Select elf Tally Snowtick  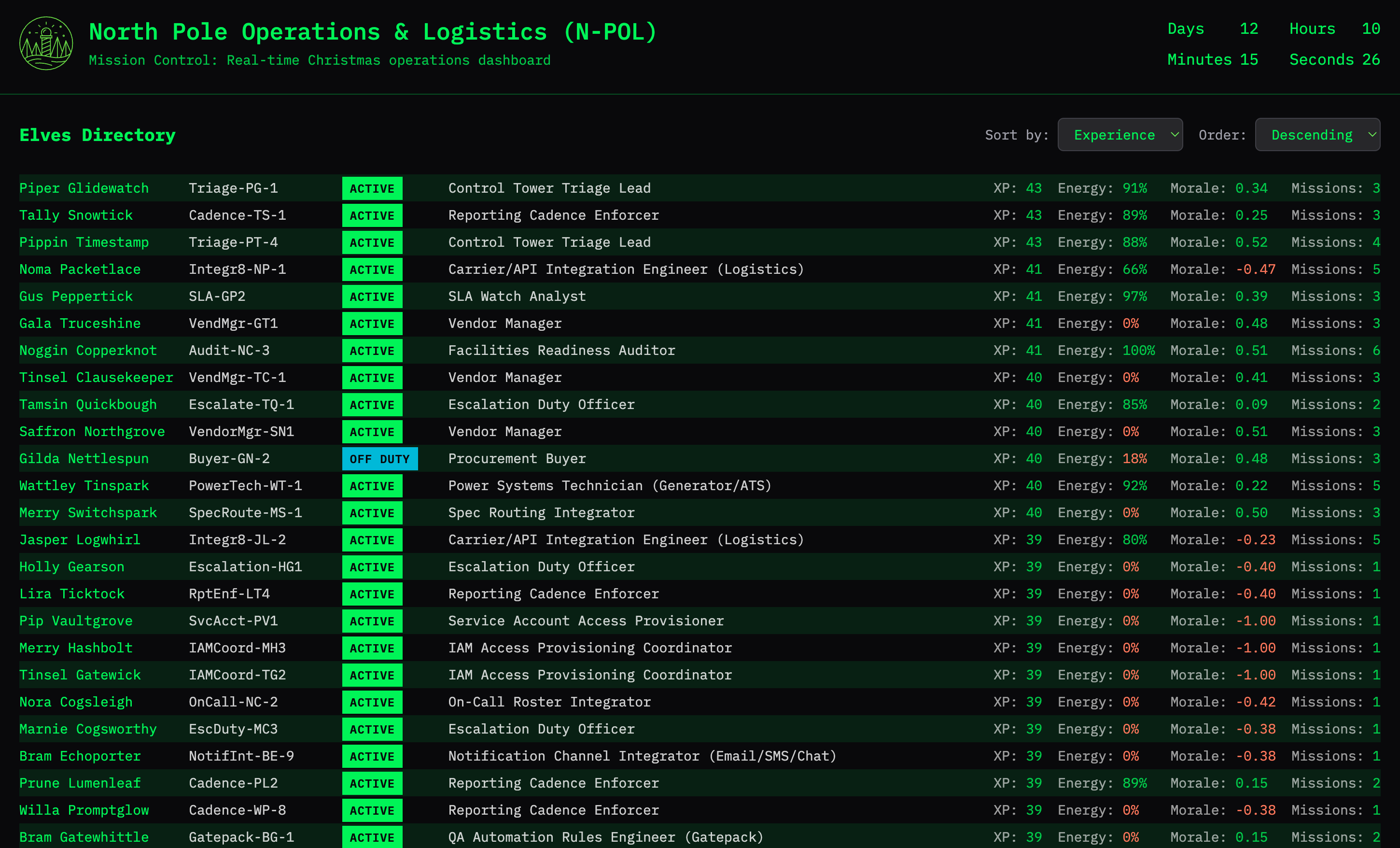pos(76,215)
